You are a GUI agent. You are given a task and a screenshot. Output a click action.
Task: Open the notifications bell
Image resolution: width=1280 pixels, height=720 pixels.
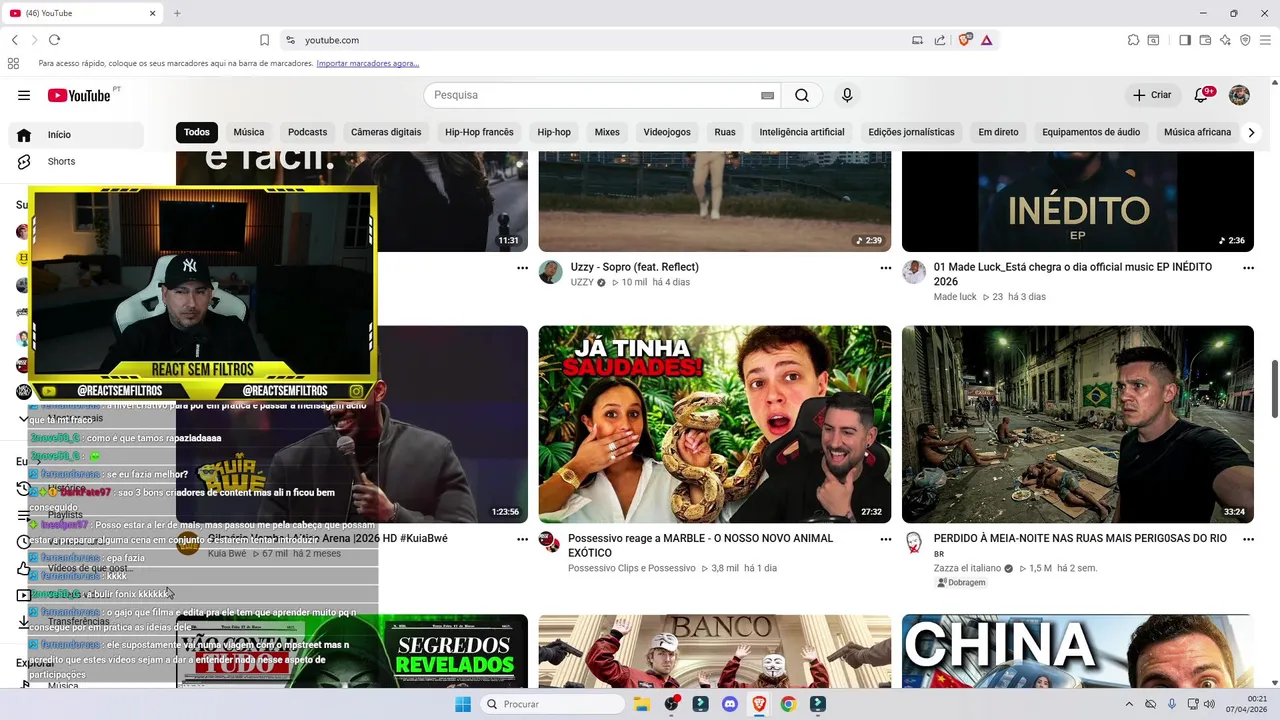(x=1202, y=95)
